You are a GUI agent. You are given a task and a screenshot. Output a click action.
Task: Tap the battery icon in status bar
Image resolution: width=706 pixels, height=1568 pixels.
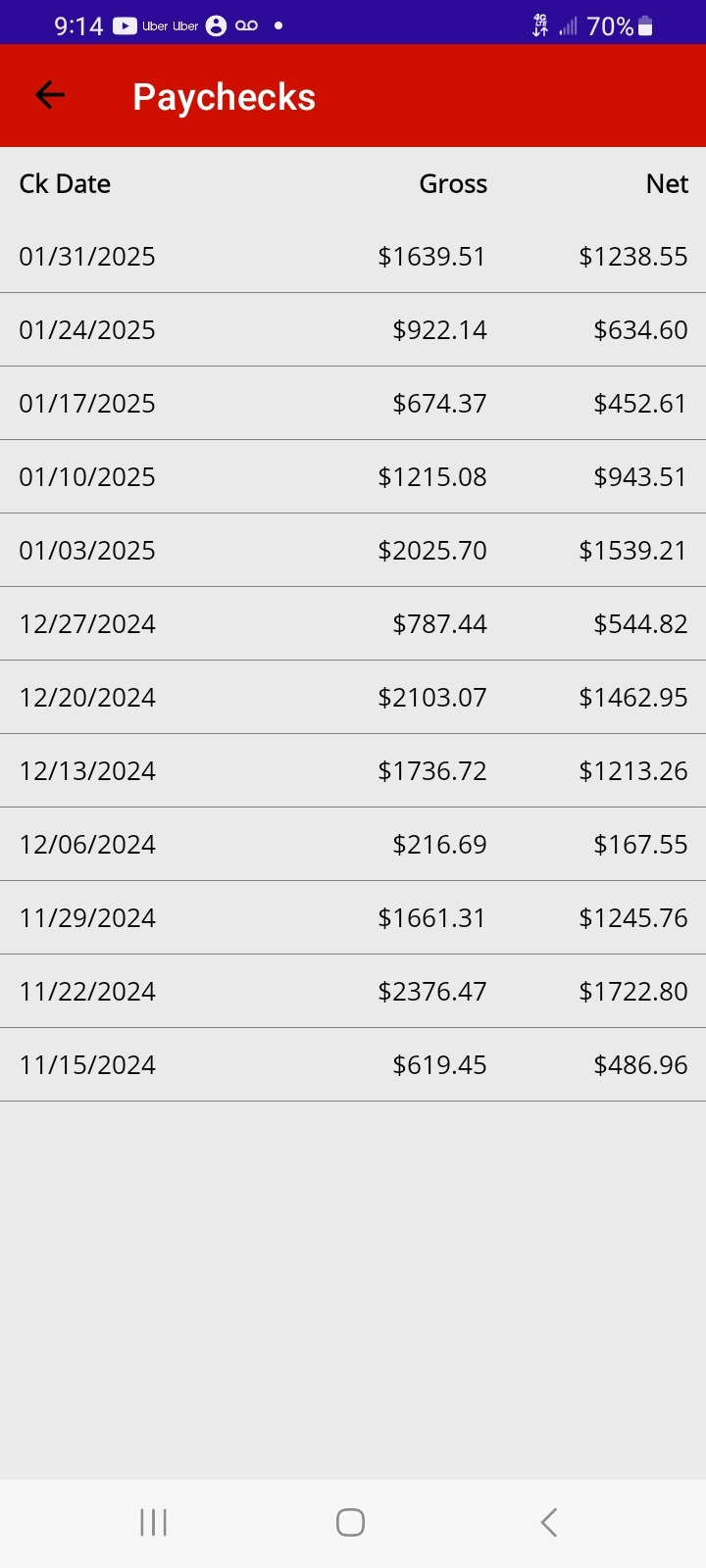click(645, 26)
